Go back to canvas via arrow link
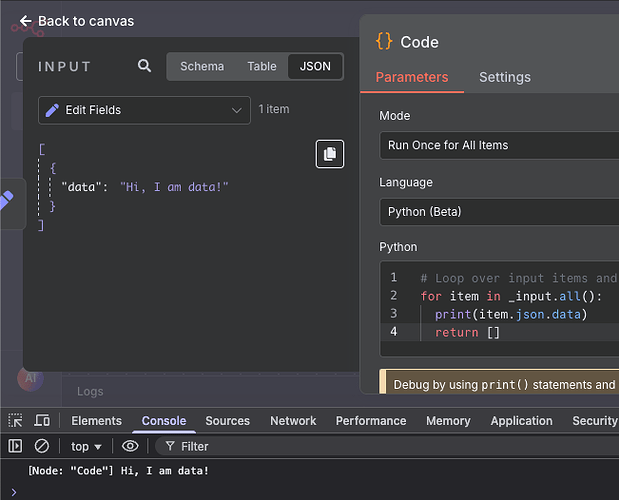Viewport: 619px width, 500px height. [x=77, y=21]
